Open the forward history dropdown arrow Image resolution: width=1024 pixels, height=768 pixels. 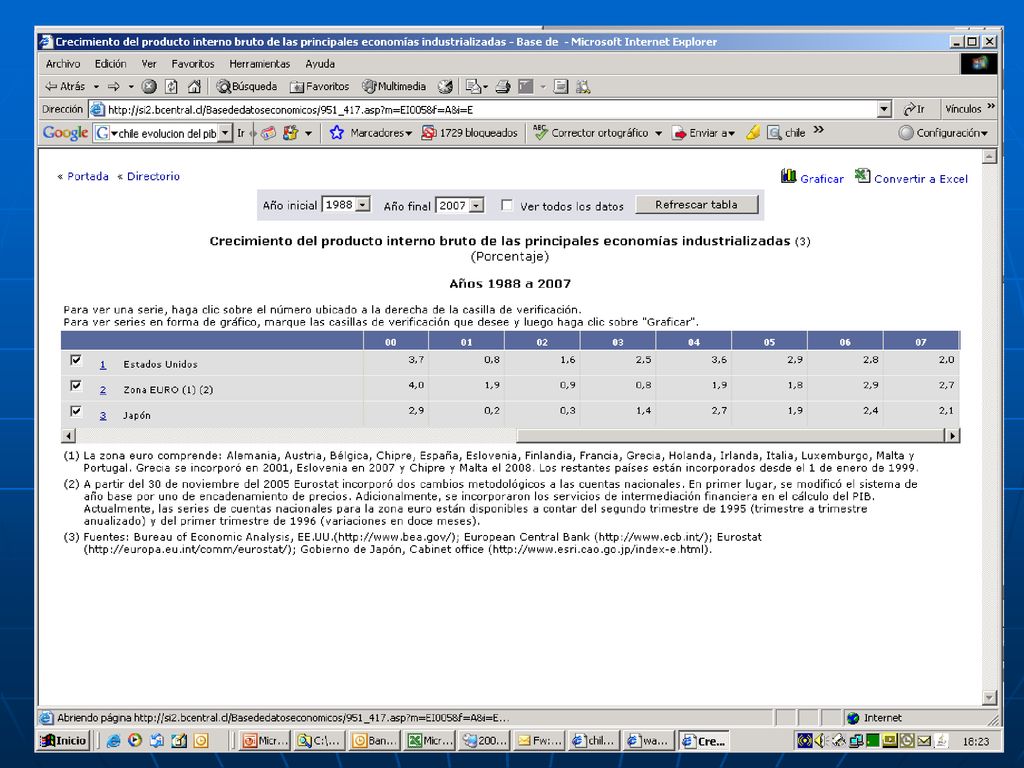click(131, 86)
